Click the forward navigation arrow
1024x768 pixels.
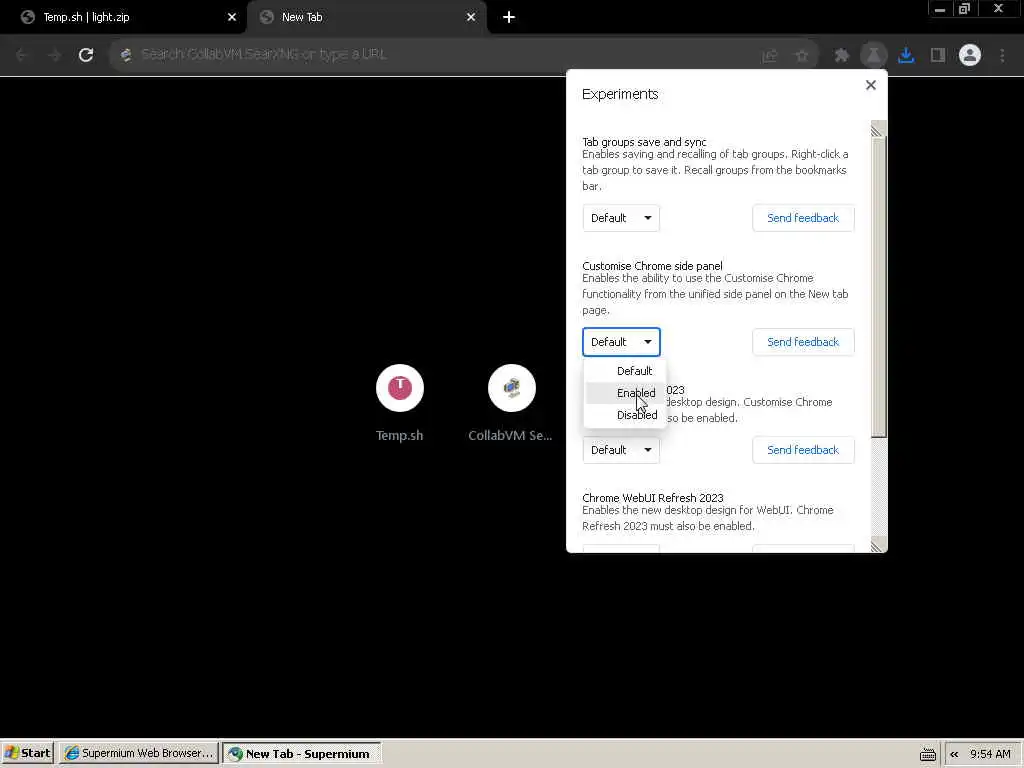click(54, 55)
